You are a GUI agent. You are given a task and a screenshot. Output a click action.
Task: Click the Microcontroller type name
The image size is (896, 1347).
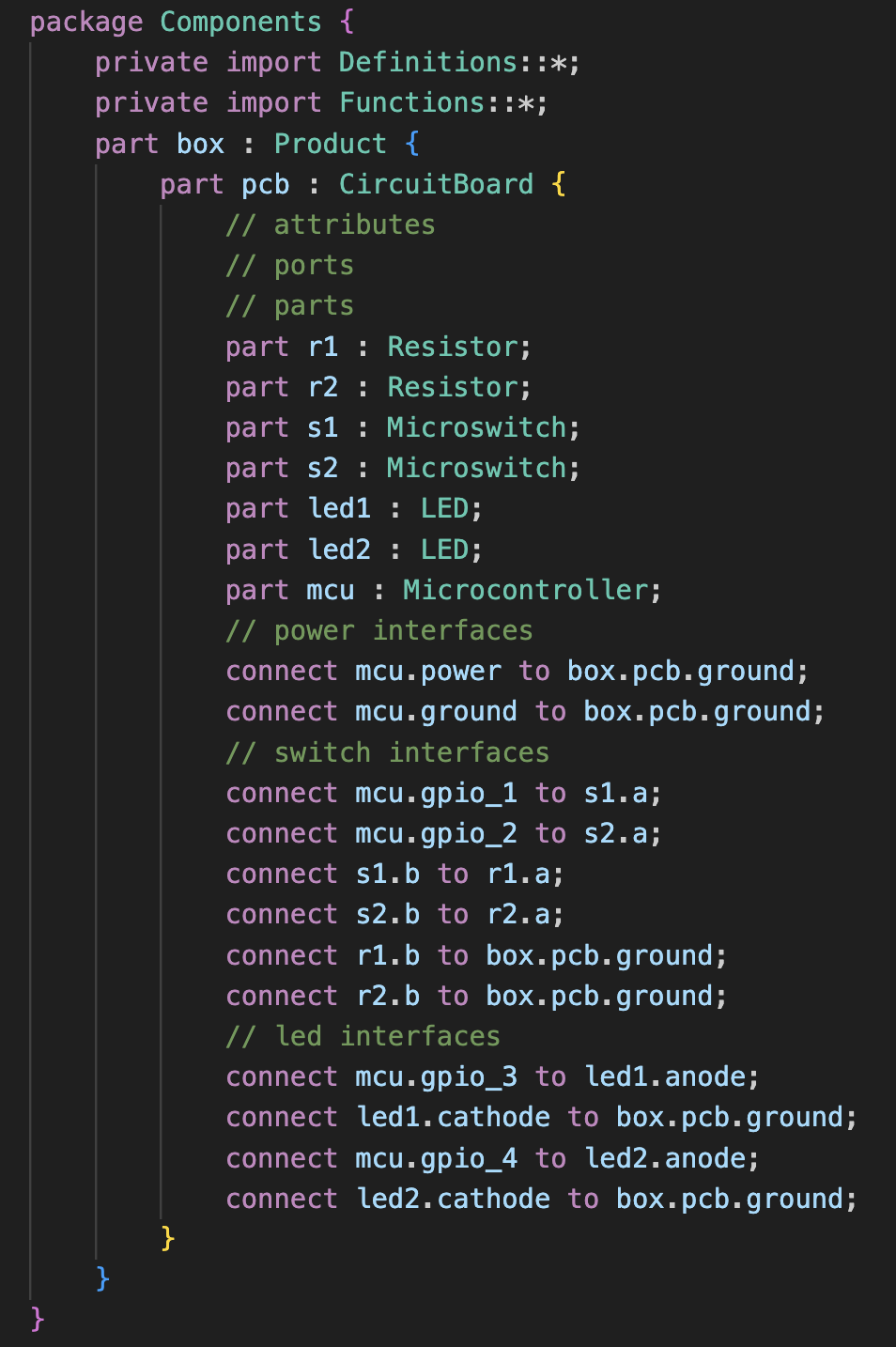pos(525,590)
